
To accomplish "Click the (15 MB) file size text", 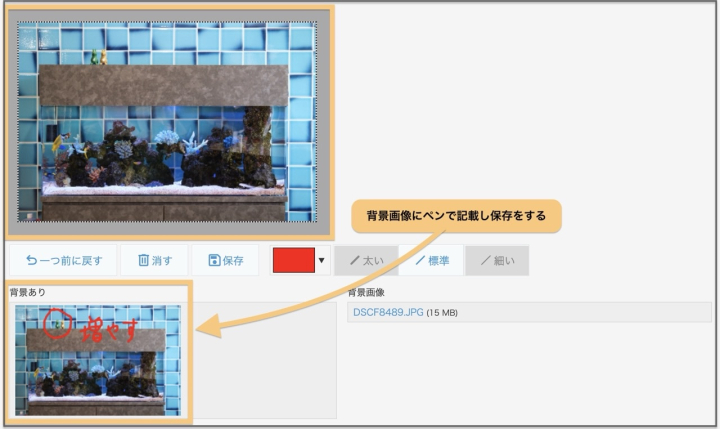I will [442, 313].
